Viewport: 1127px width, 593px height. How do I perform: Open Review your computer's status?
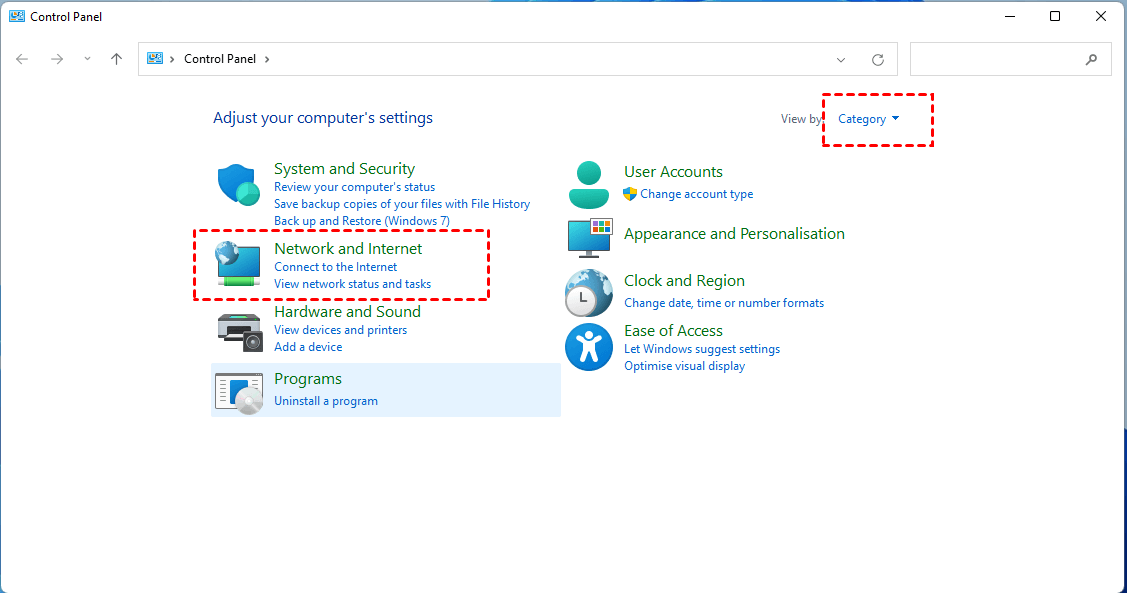[354, 187]
